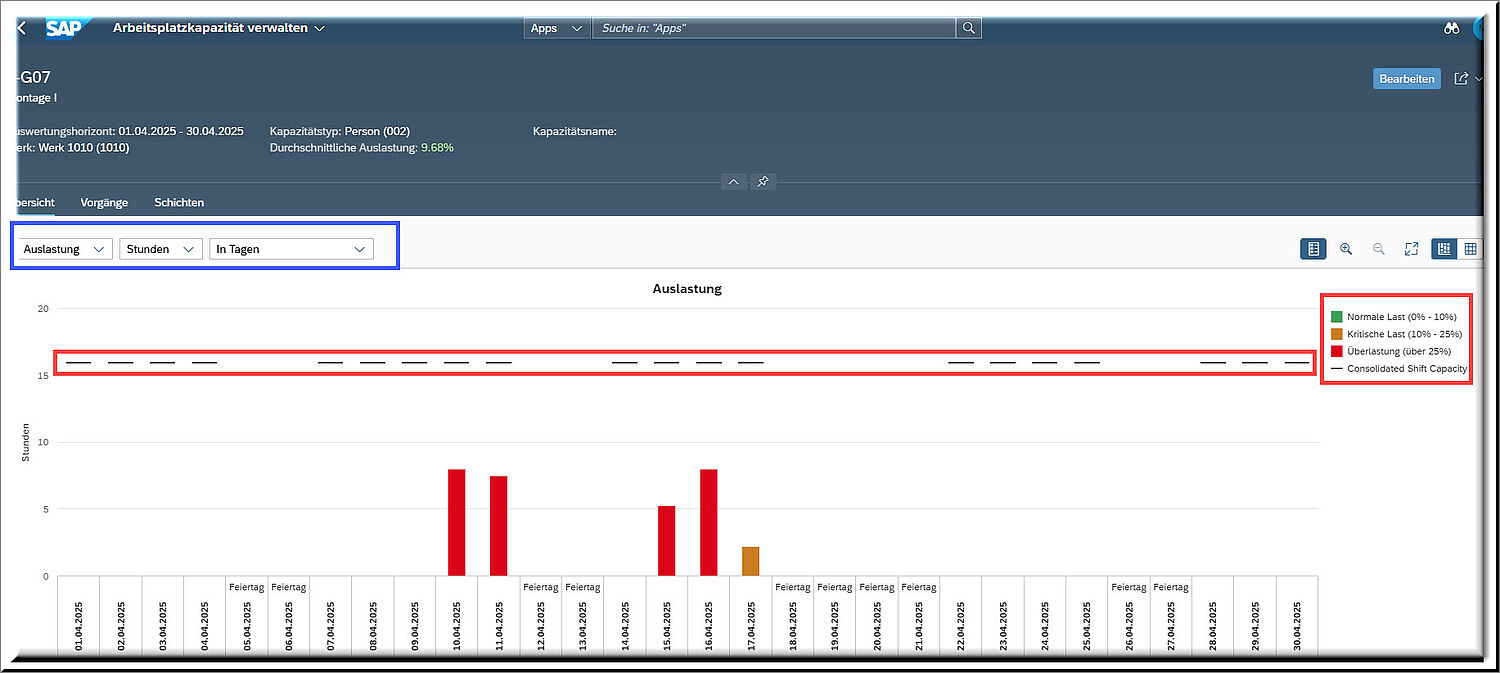Click the Überlastung red legend swatch
Screen dimensions: 1500x673
coord(1337,351)
